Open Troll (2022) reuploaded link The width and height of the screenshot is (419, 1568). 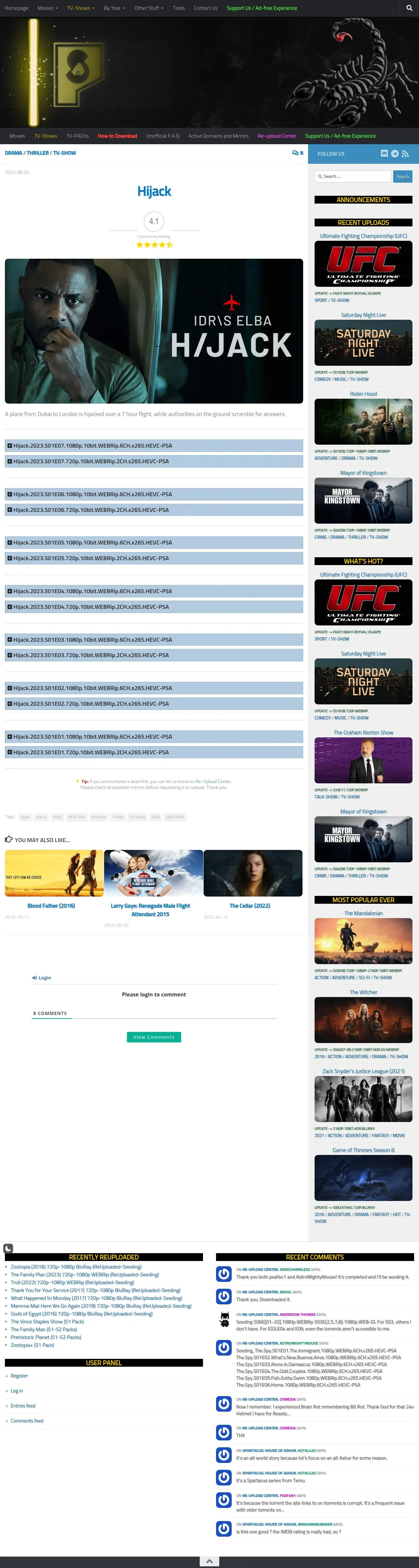point(72,1283)
